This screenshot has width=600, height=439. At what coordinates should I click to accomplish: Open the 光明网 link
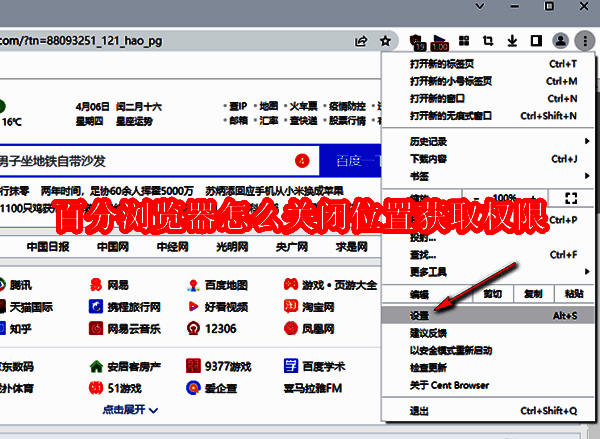pos(232,247)
